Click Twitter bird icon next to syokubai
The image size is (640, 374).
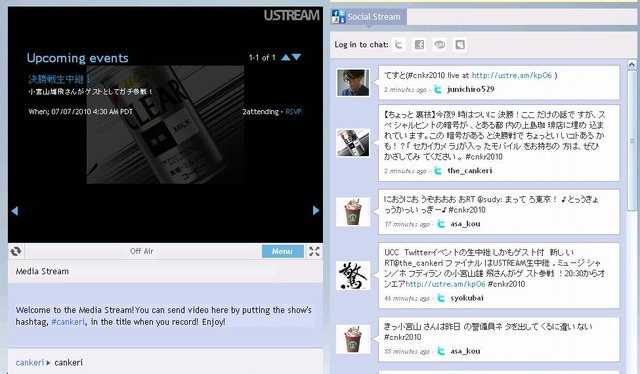tap(441, 298)
